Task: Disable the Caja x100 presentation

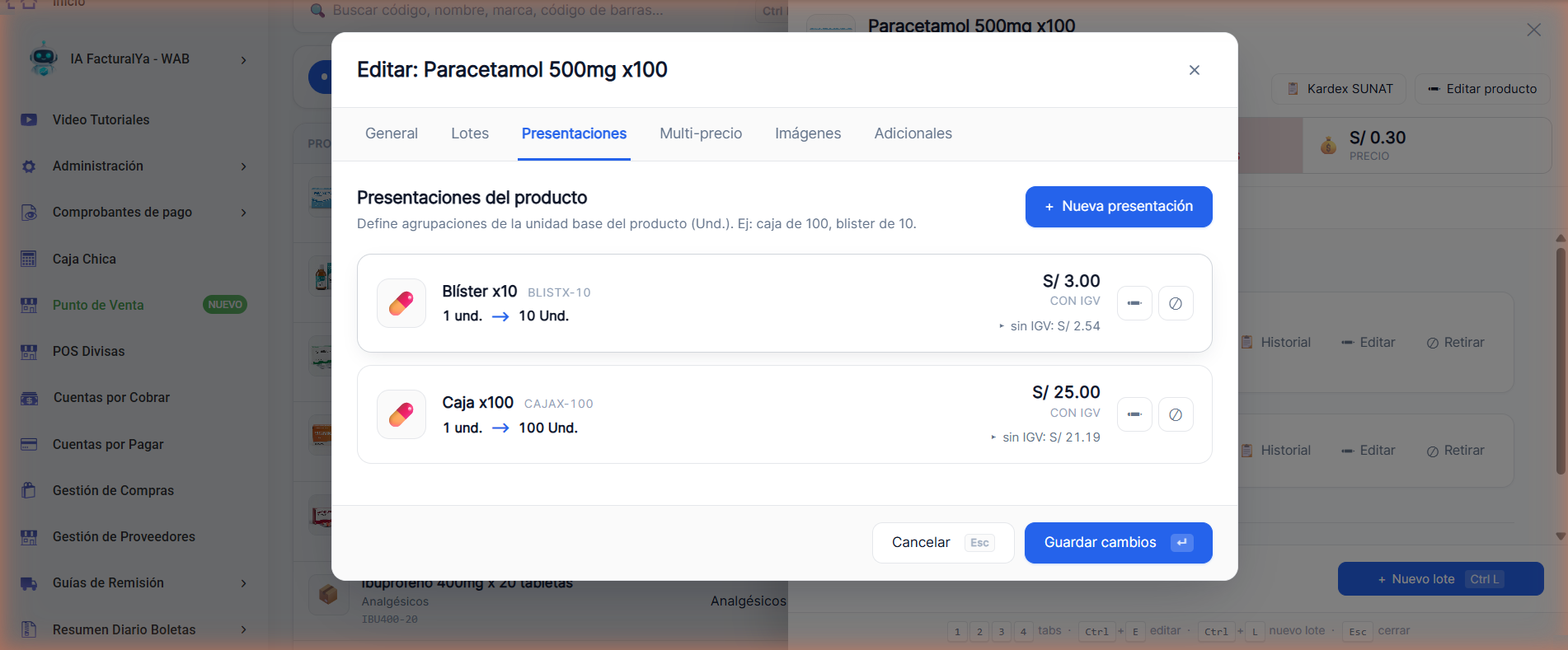Action: [x=1176, y=414]
